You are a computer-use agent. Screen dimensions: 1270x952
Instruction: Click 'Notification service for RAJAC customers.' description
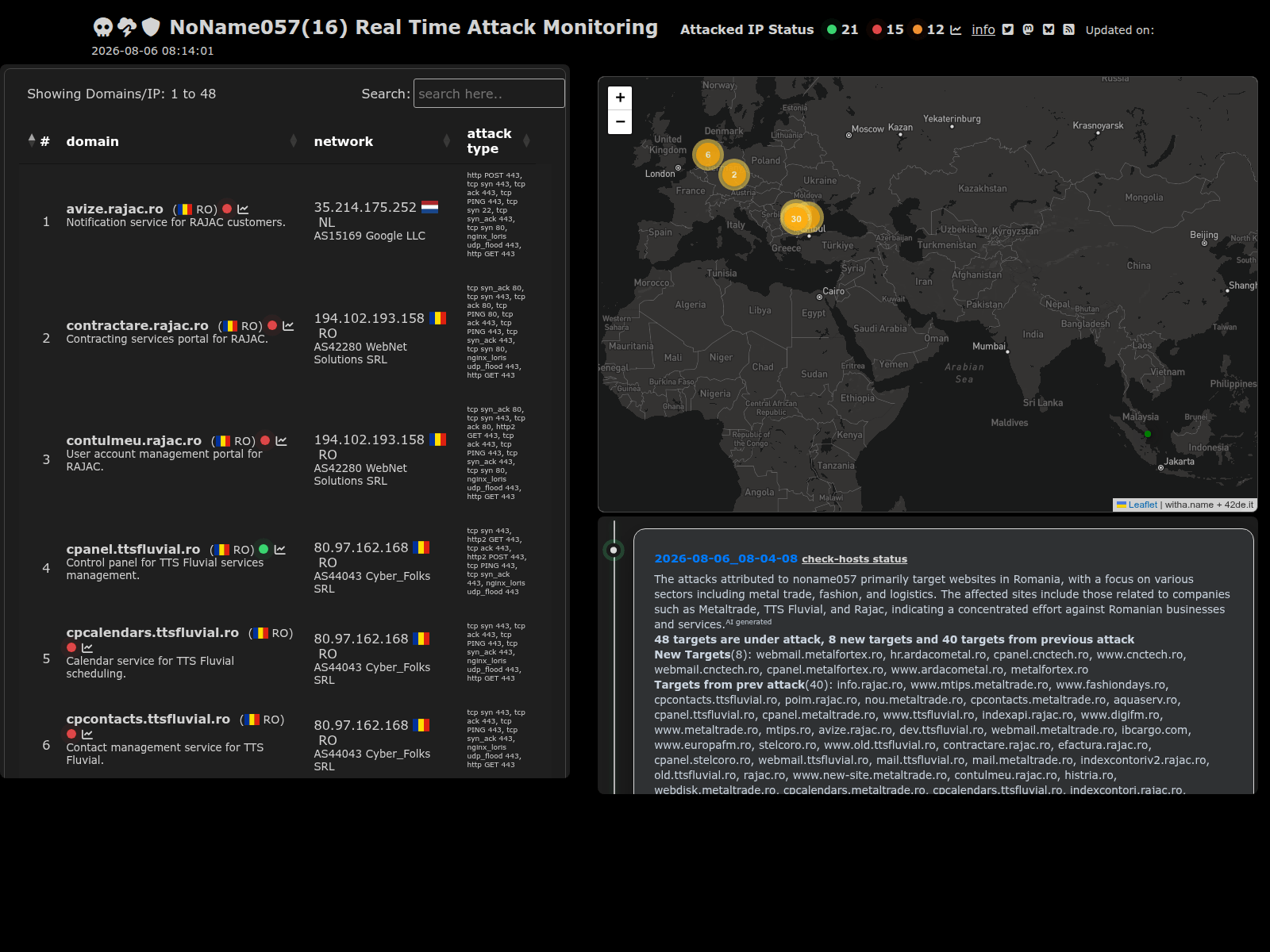click(x=175, y=222)
